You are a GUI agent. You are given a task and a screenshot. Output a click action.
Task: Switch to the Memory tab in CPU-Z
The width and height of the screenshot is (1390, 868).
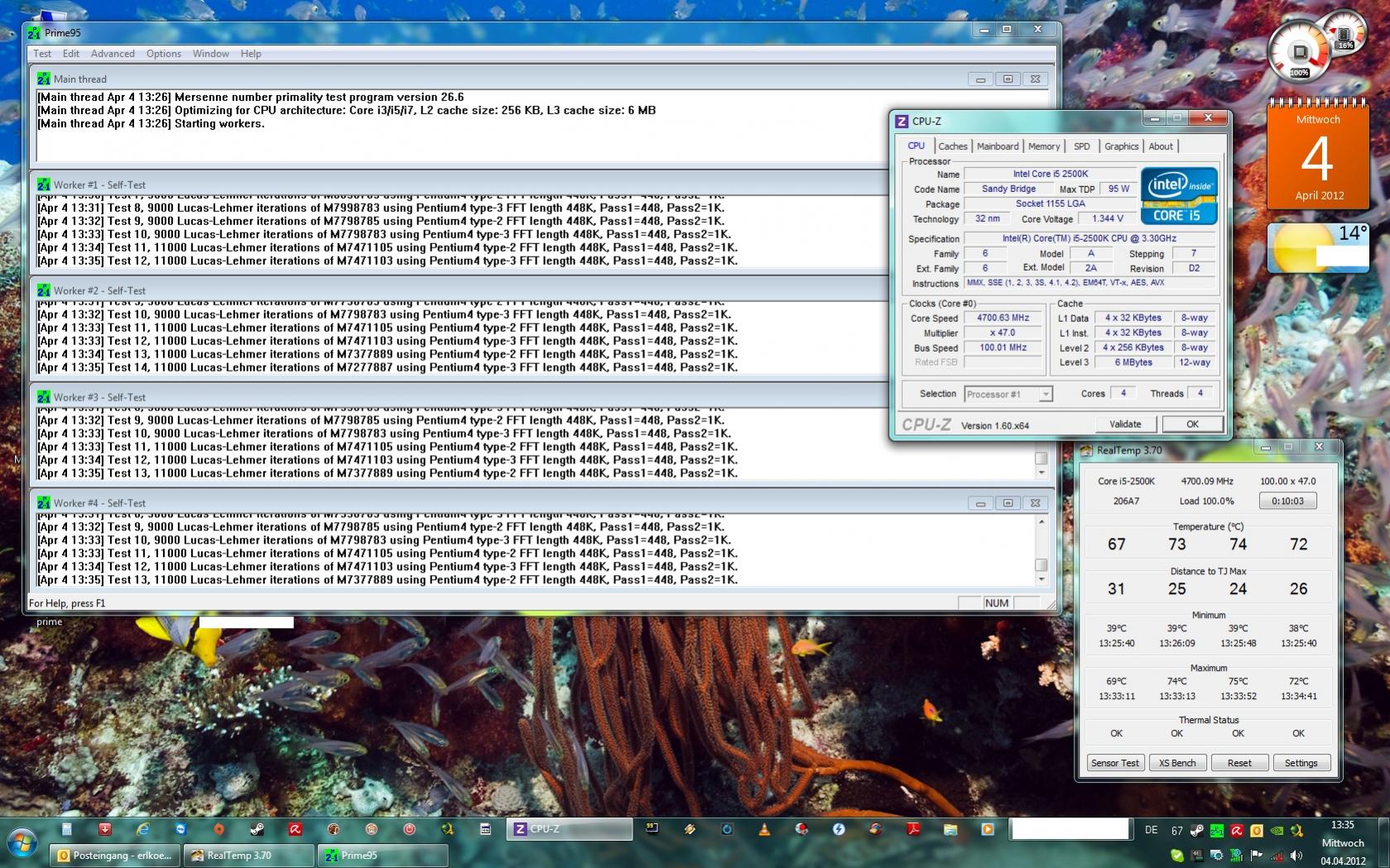[x=1044, y=146]
